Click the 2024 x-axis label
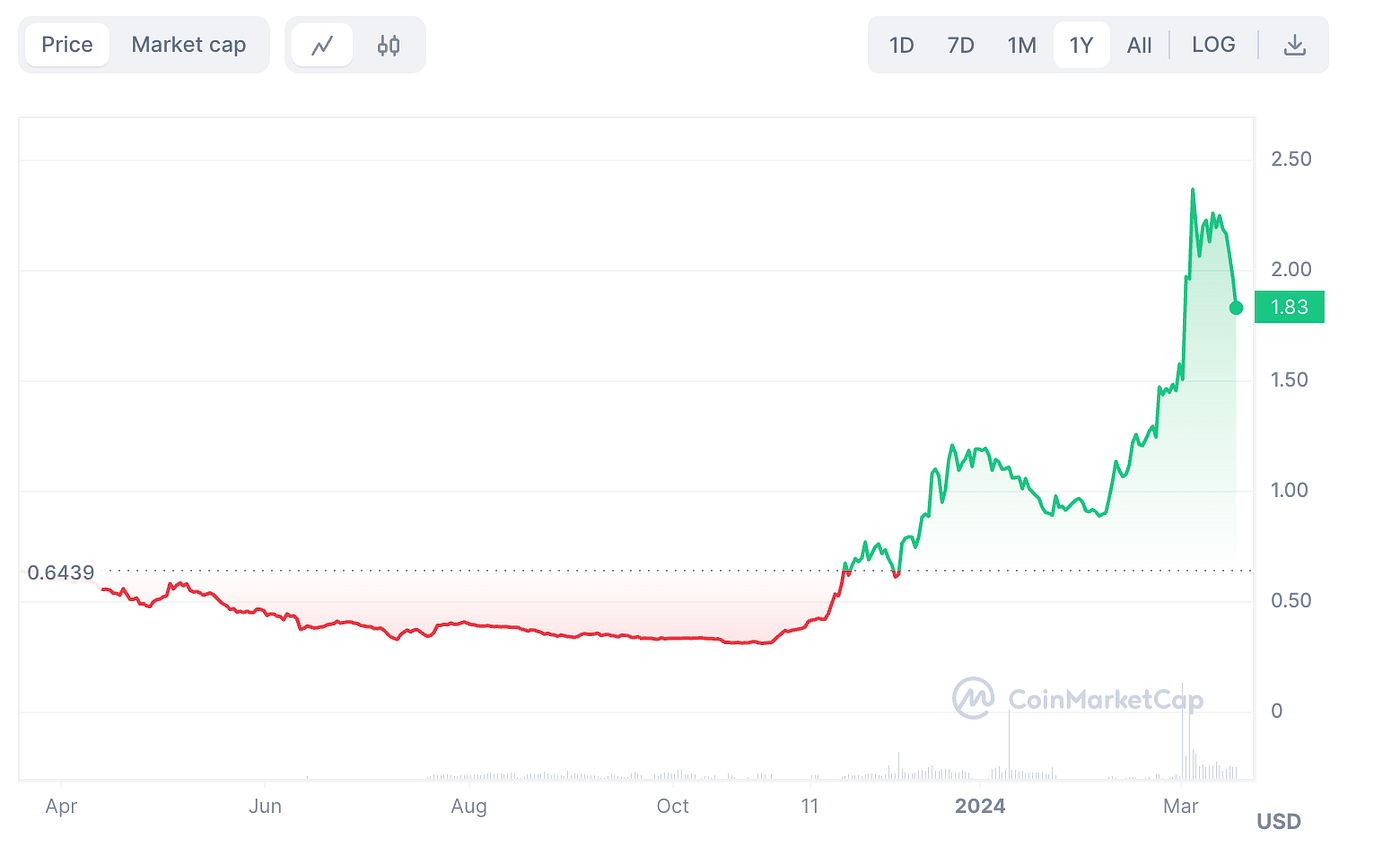 (980, 806)
